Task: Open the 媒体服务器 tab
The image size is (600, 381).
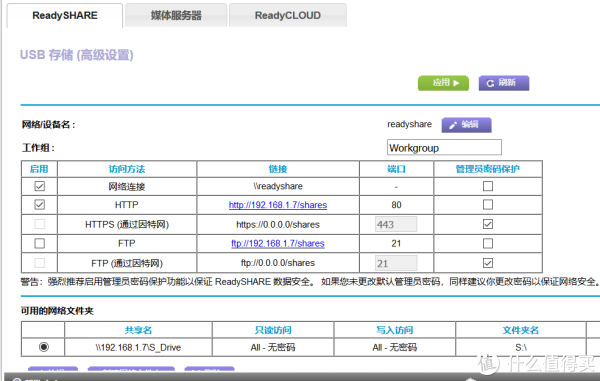Action: coord(176,15)
